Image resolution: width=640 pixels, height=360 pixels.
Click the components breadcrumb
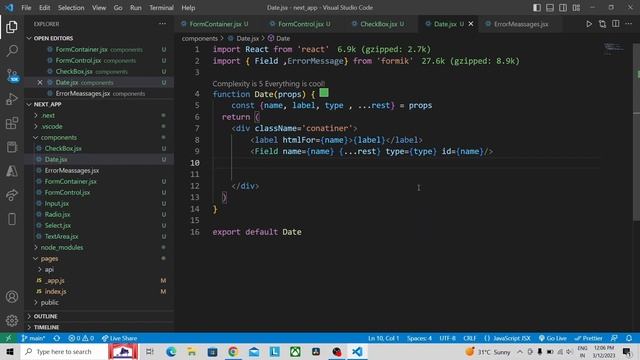click(200, 38)
